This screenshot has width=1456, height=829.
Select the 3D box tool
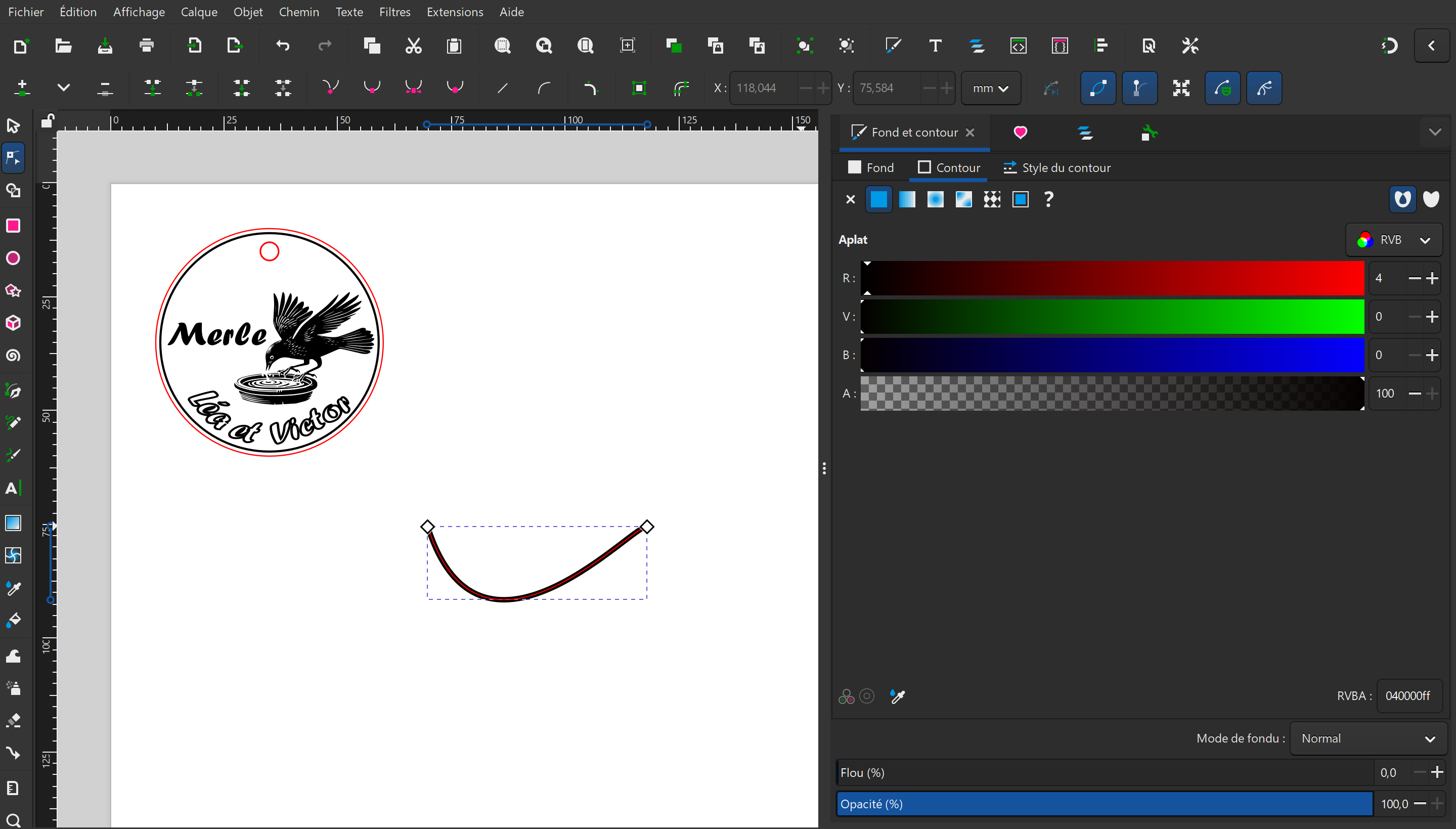[x=13, y=323]
